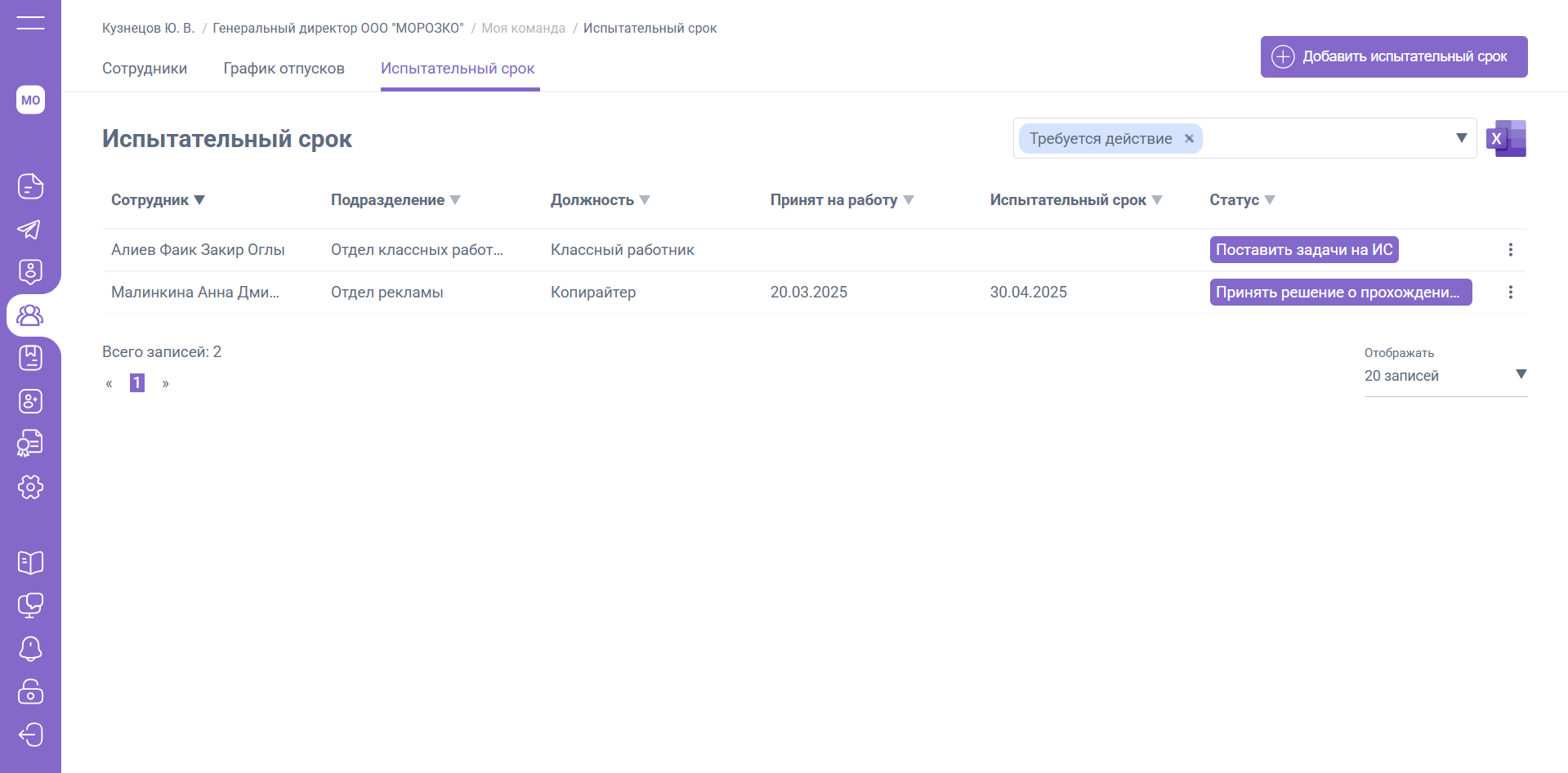
Task: Open the paper plane sidebar icon
Action: (30, 230)
